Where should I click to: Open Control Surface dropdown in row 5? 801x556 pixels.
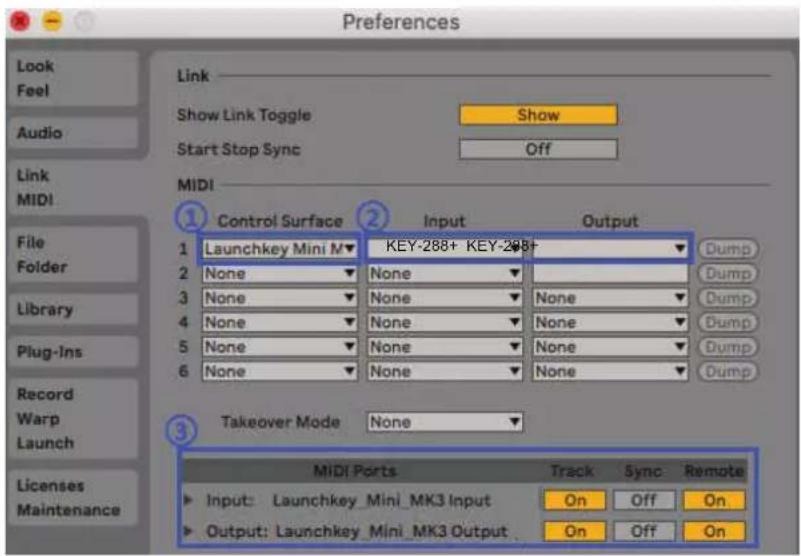pyautogui.click(x=279, y=347)
